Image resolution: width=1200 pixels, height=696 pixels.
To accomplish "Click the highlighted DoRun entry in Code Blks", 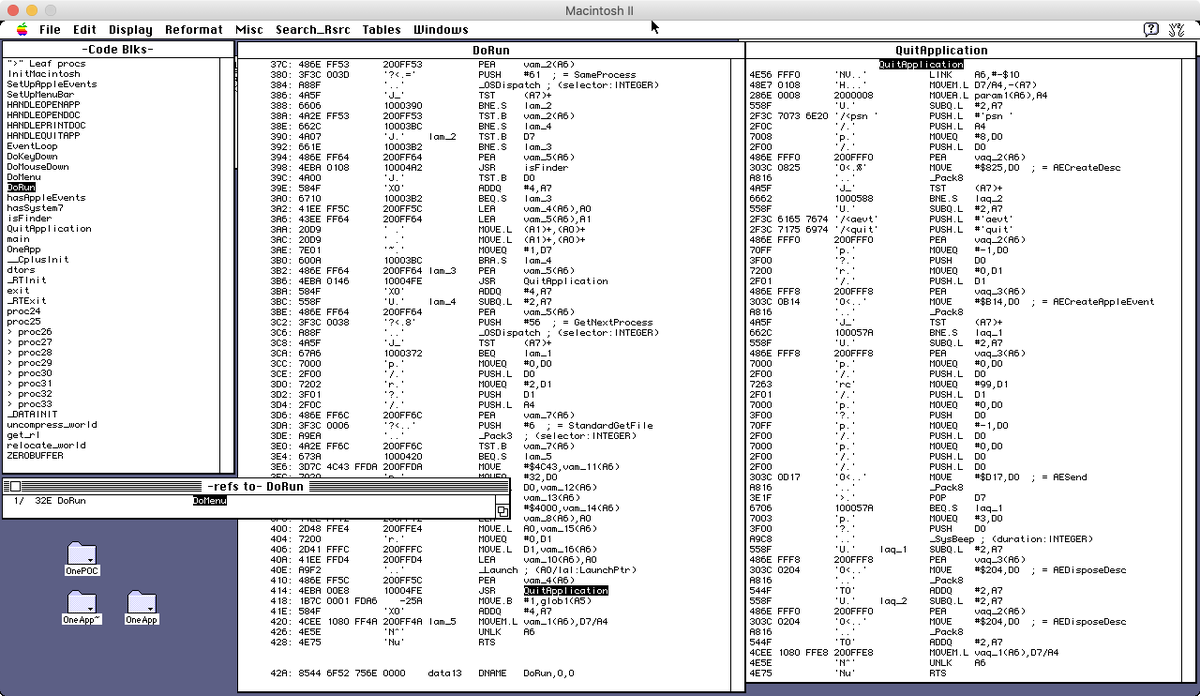I will pyautogui.click(x=21, y=187).
